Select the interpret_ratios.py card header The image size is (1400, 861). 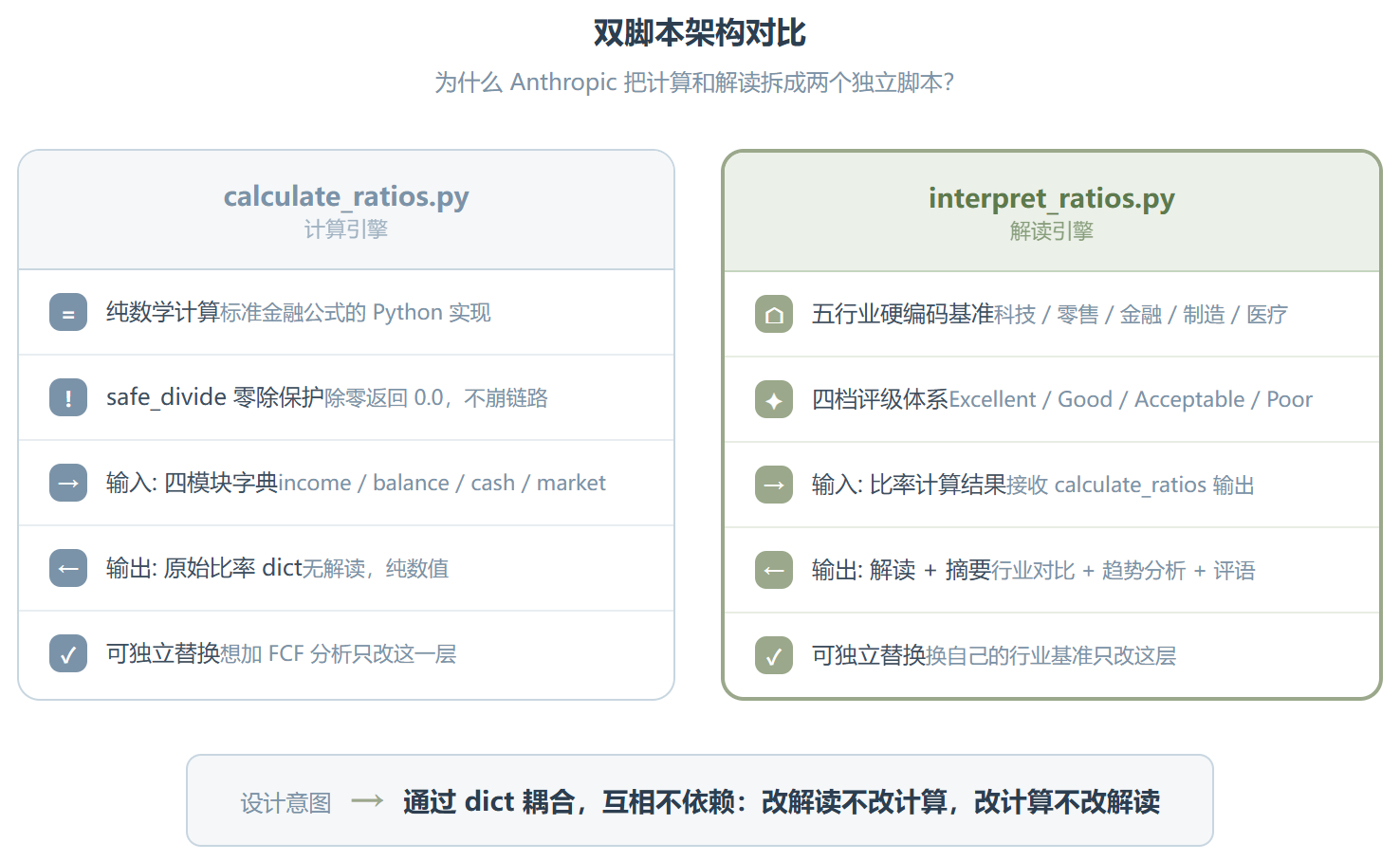click(1052, 212)
